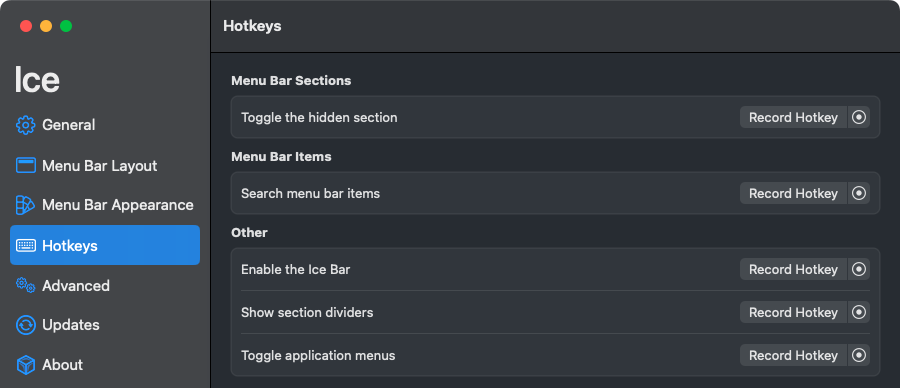
Task: Click the General gear icon
Action: 26,125
